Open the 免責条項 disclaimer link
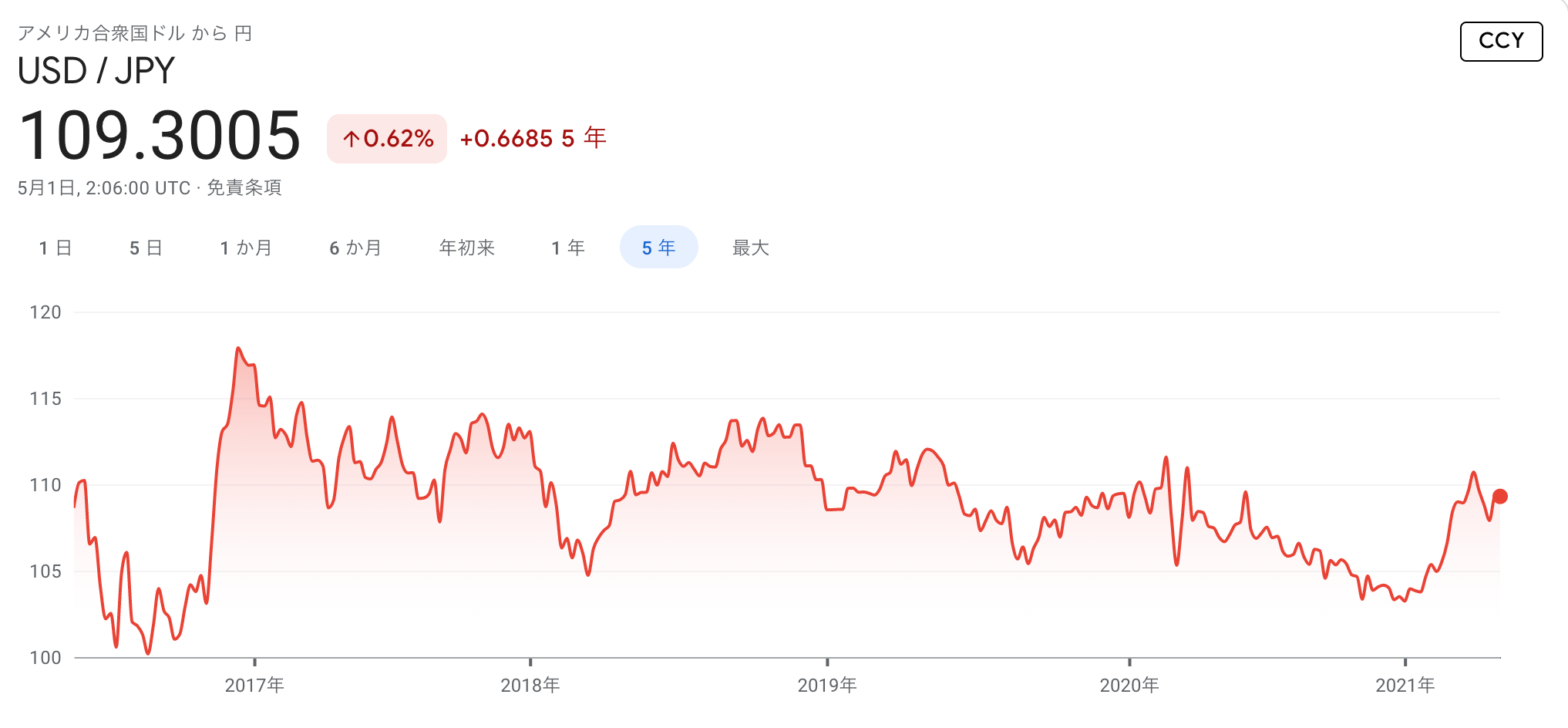The image size is (1568, 728). (244, 188)
